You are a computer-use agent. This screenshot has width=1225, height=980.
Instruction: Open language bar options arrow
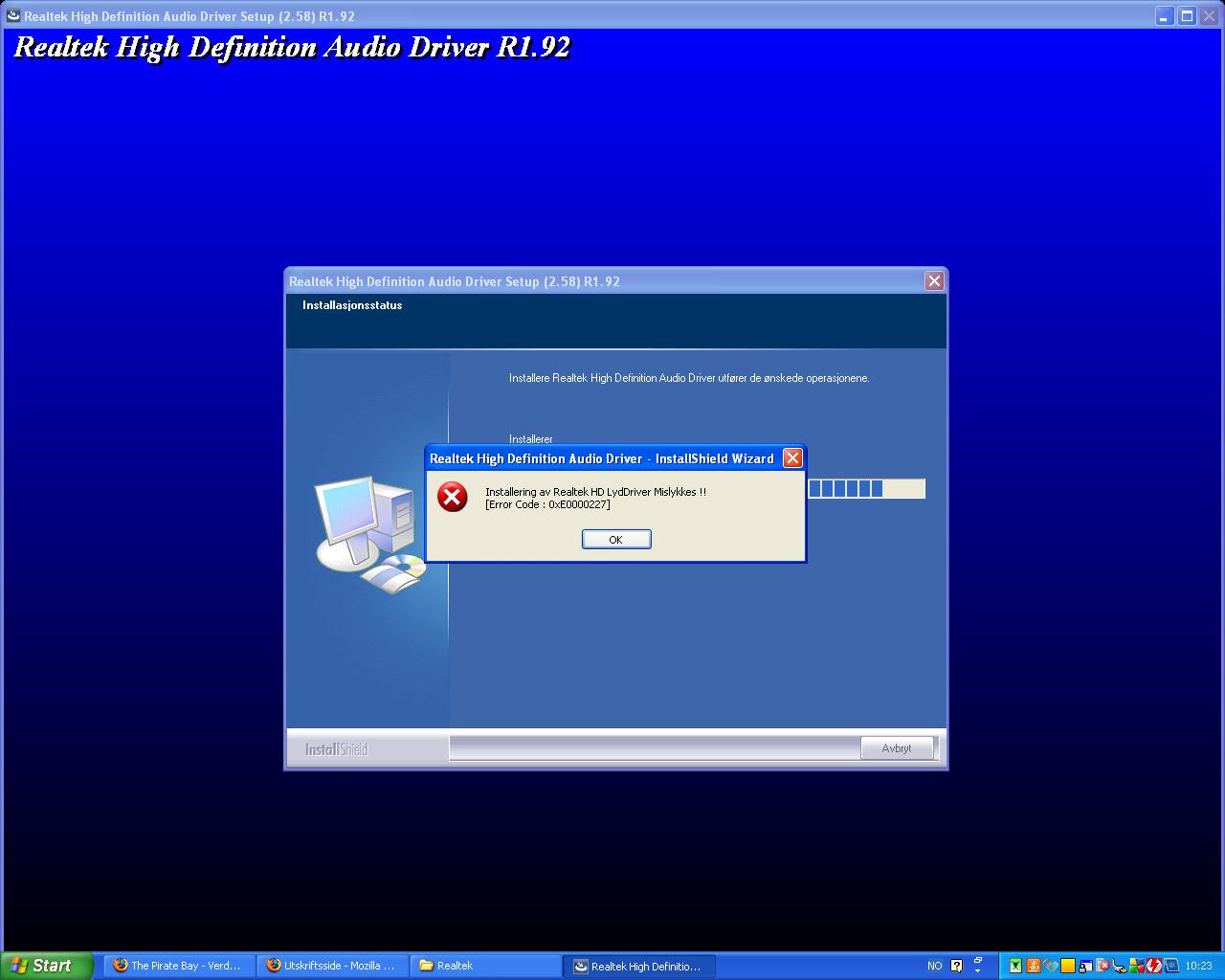(x=977, y=971)
